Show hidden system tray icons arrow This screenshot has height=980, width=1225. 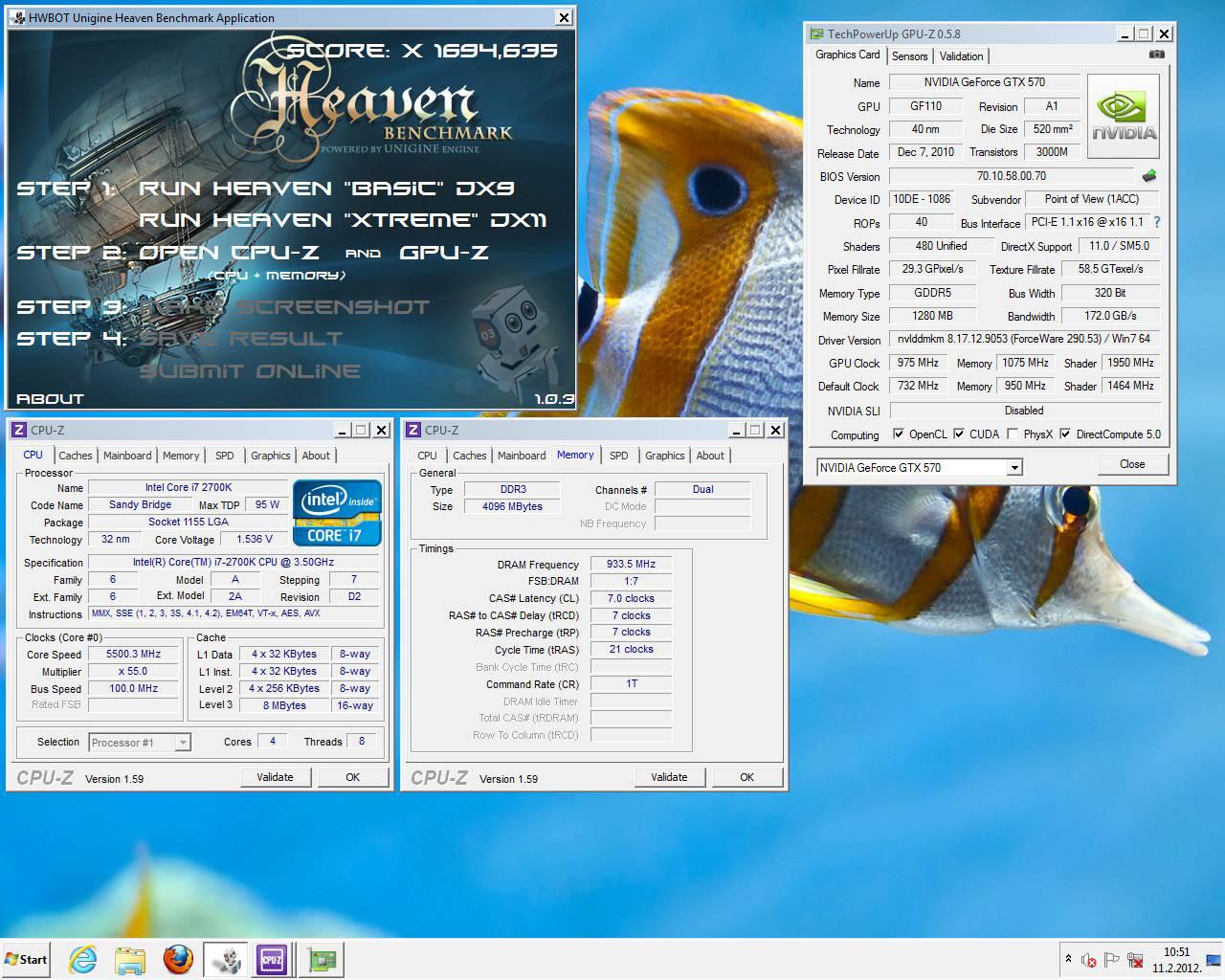tap(1068, 959)
